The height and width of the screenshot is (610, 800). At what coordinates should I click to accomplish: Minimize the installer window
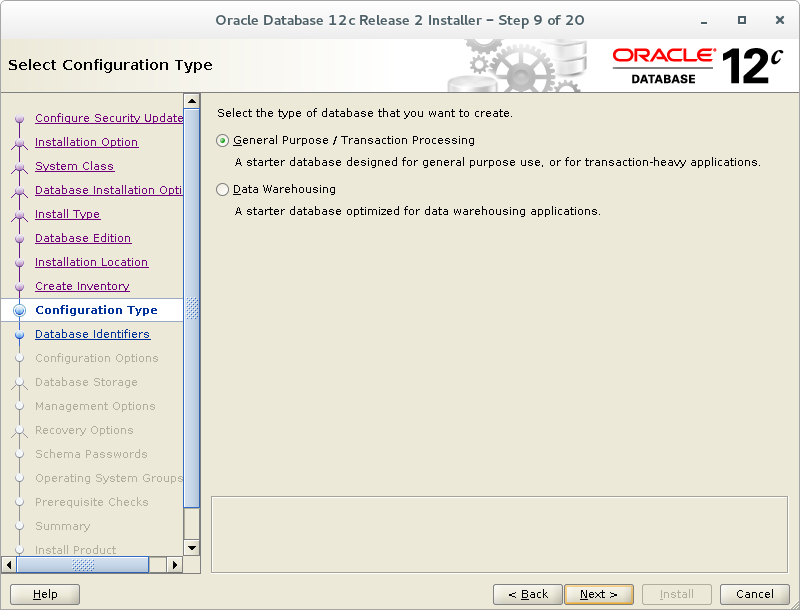[x=704, y=20]
